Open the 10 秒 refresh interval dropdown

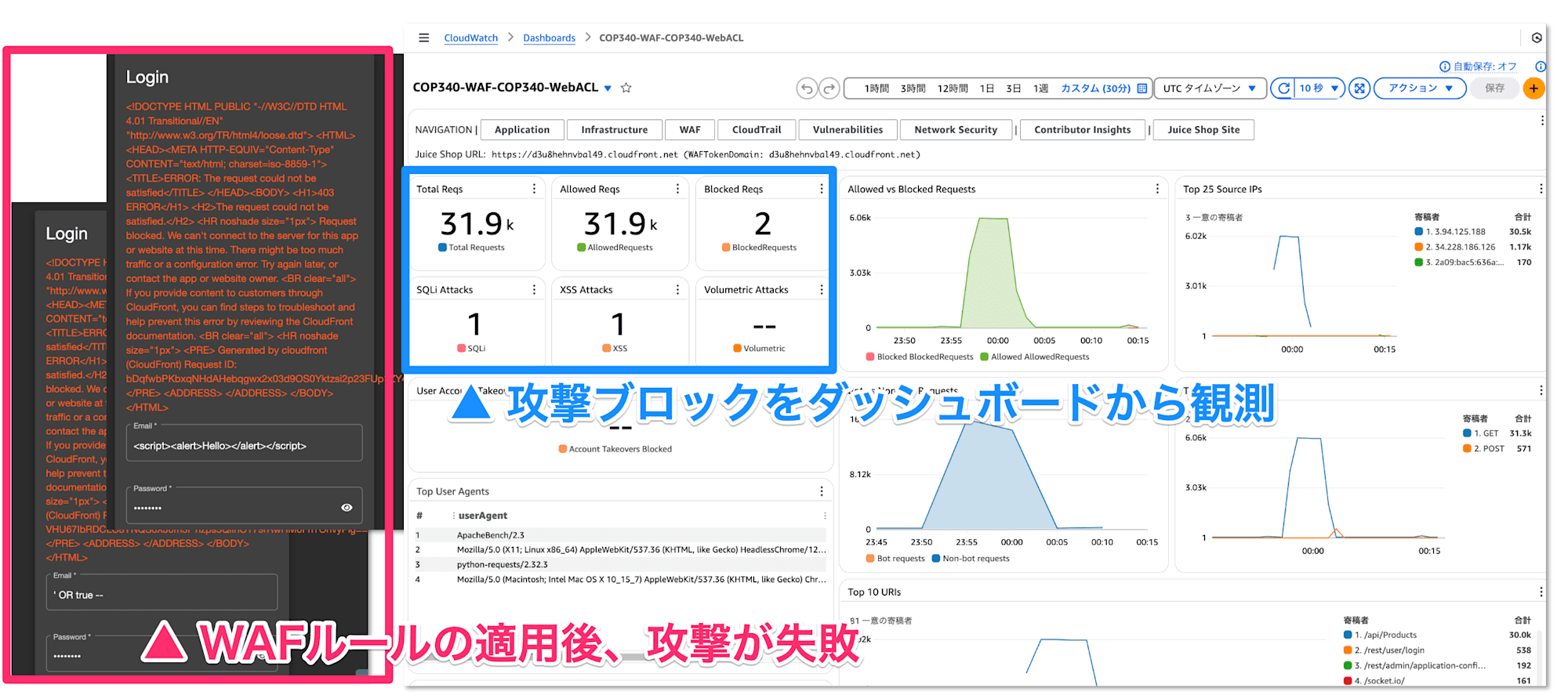click(x=1319, y=89)
